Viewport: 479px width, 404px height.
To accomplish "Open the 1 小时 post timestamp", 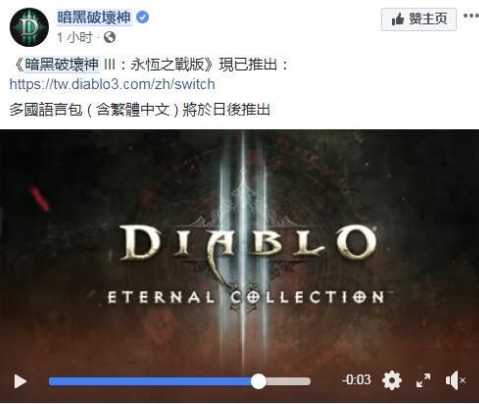I will tap(74, 37).
